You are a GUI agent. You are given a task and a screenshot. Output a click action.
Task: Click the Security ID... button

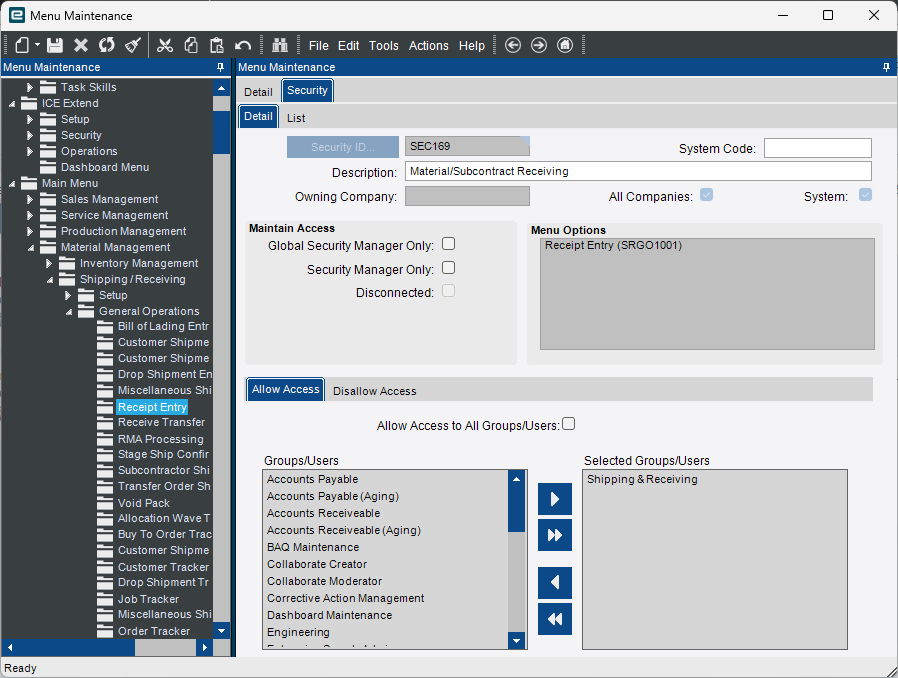(x=342, y=147)
